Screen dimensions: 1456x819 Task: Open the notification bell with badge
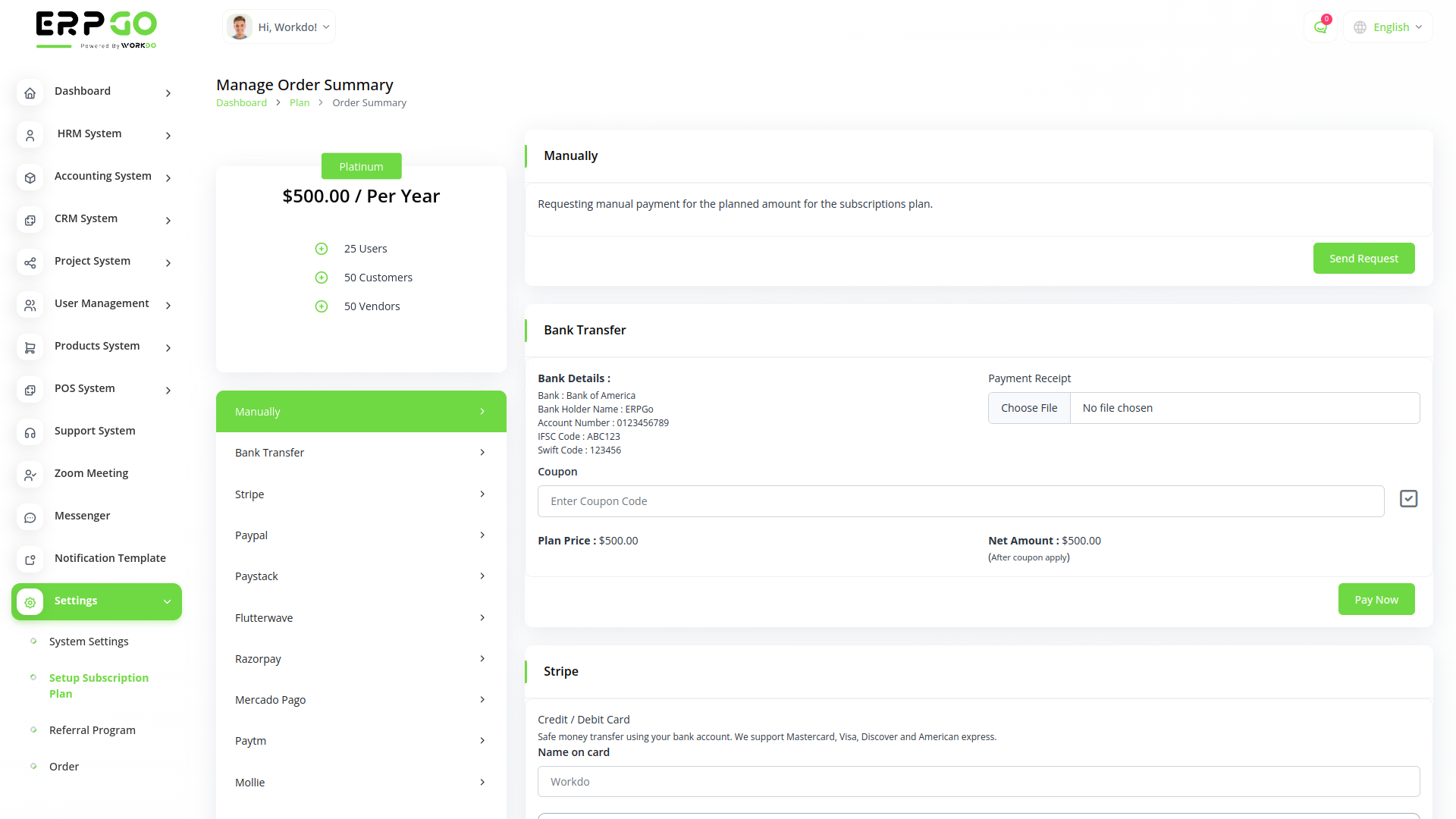point(1320,27)
